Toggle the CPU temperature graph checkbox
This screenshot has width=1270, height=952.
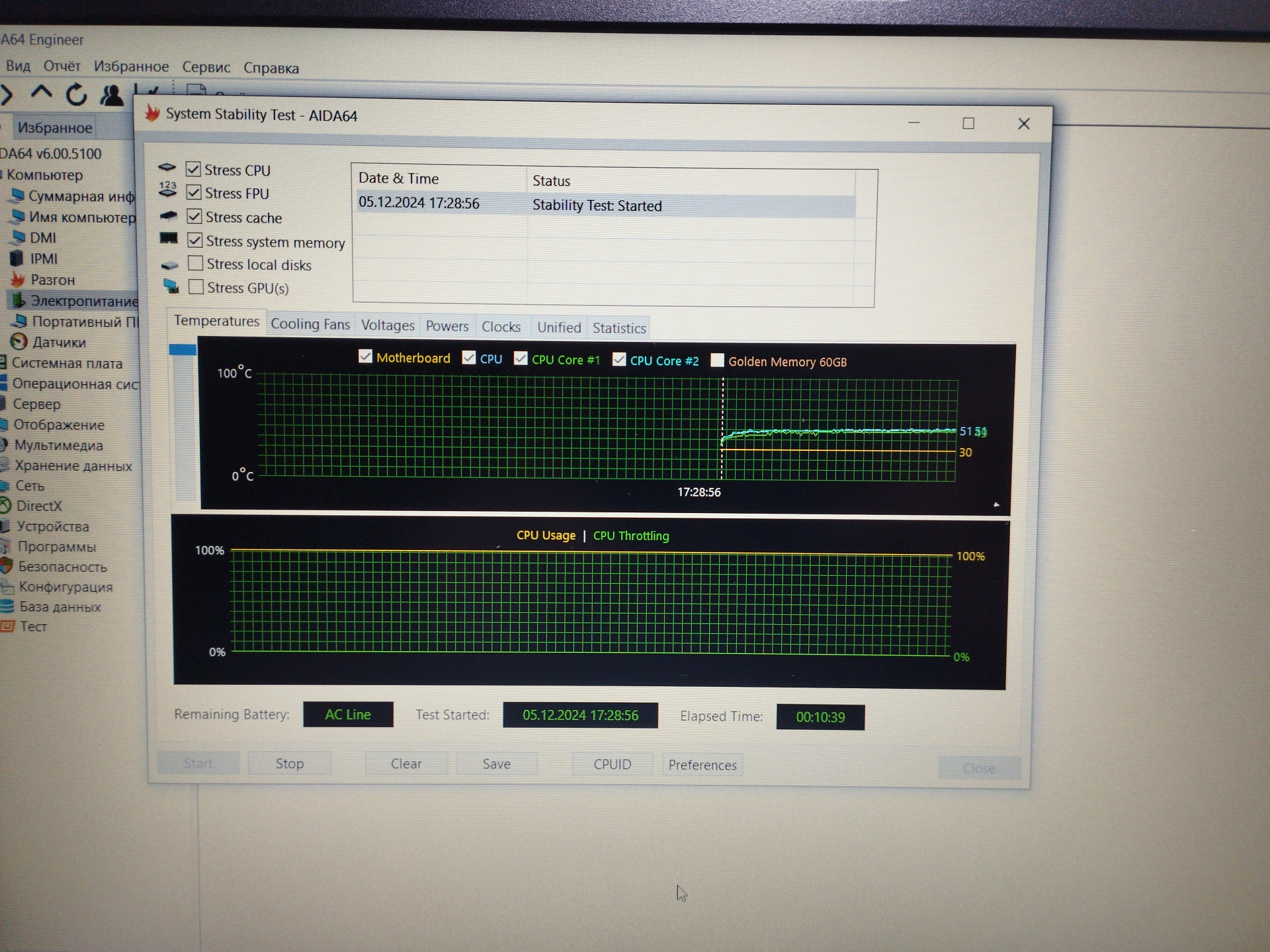[469, 358]
